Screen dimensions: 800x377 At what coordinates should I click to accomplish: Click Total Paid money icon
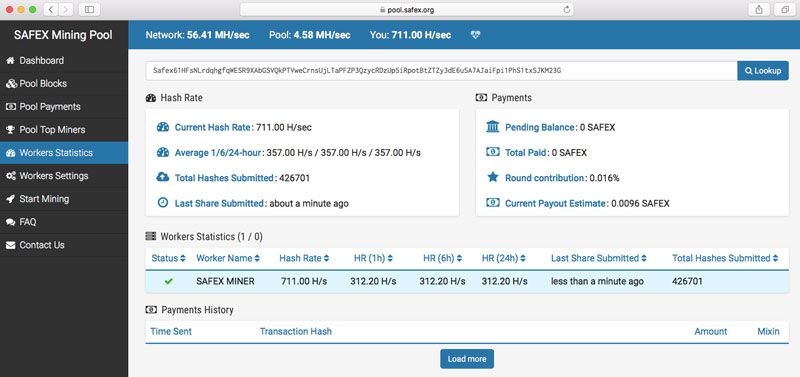[493, 152]
